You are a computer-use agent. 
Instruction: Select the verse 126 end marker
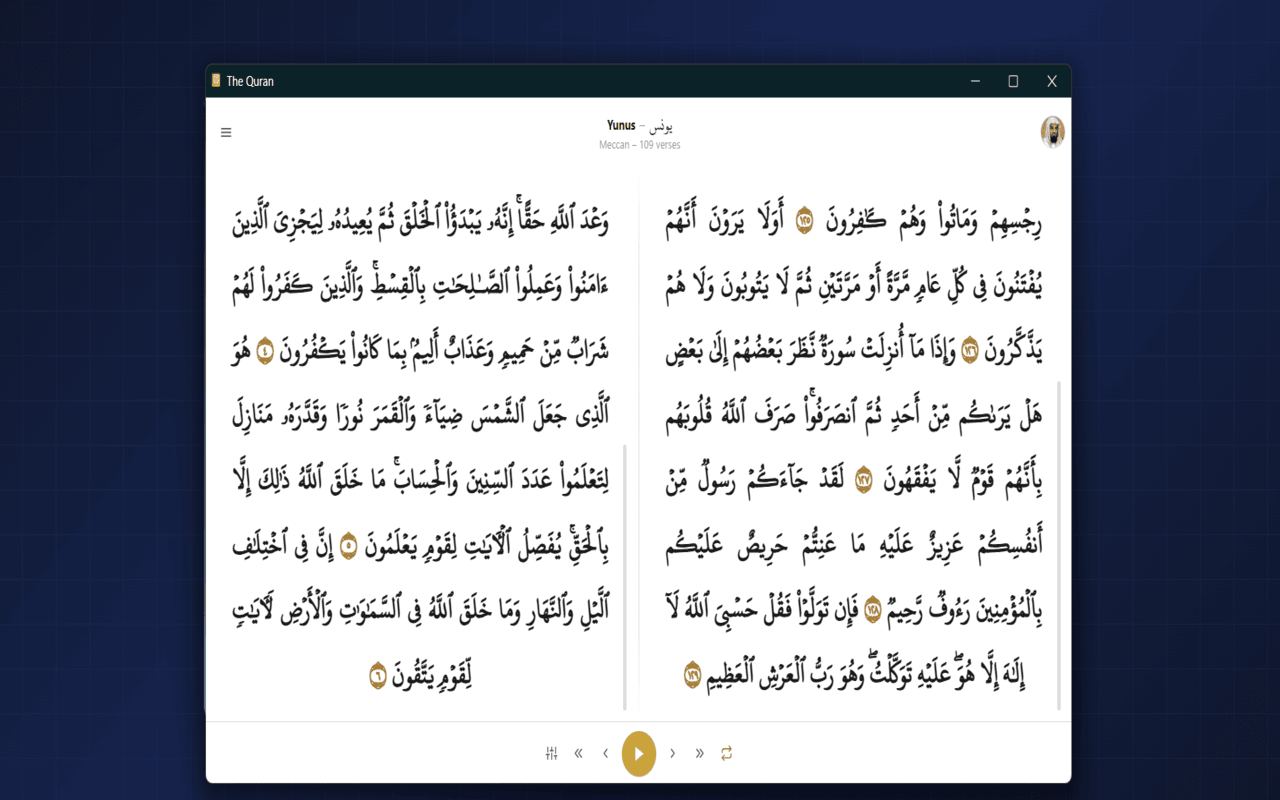tap(970, 352)
